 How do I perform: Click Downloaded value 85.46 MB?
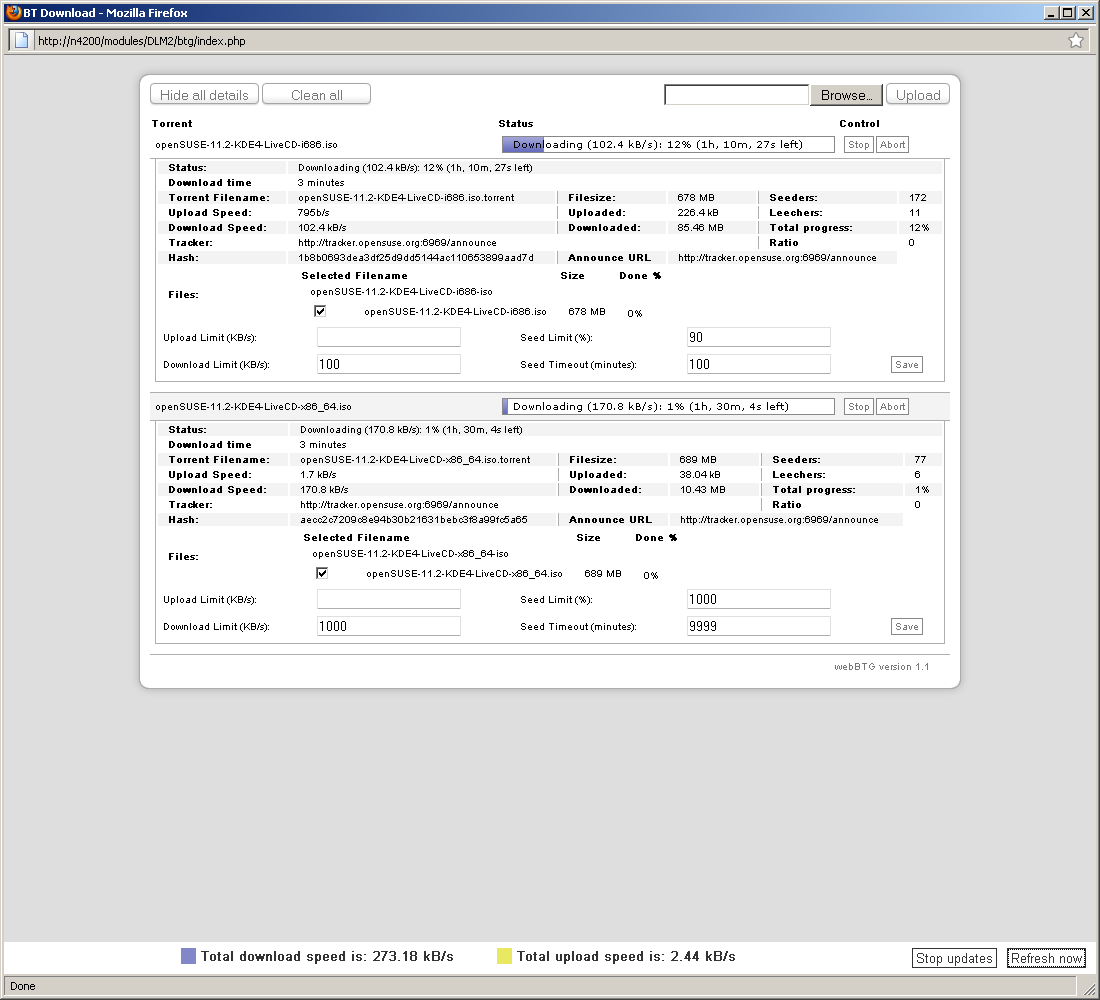point(700,228)
